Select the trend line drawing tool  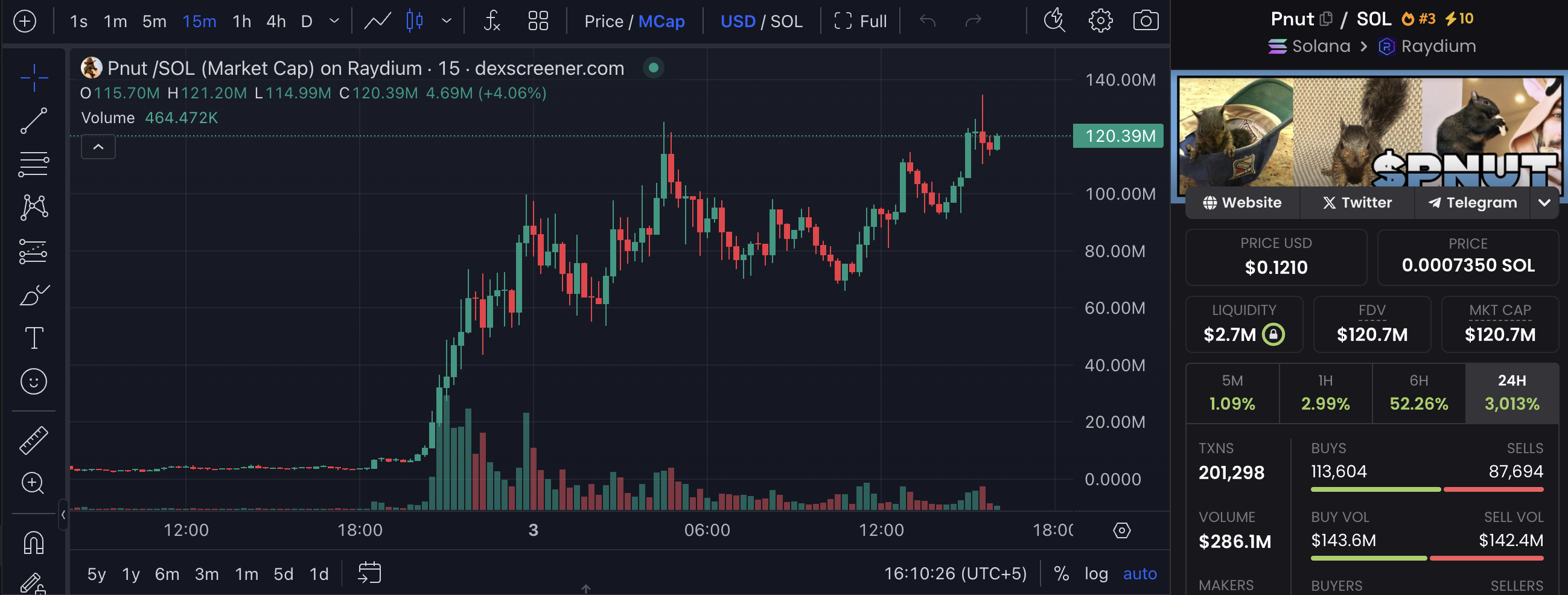33,121
